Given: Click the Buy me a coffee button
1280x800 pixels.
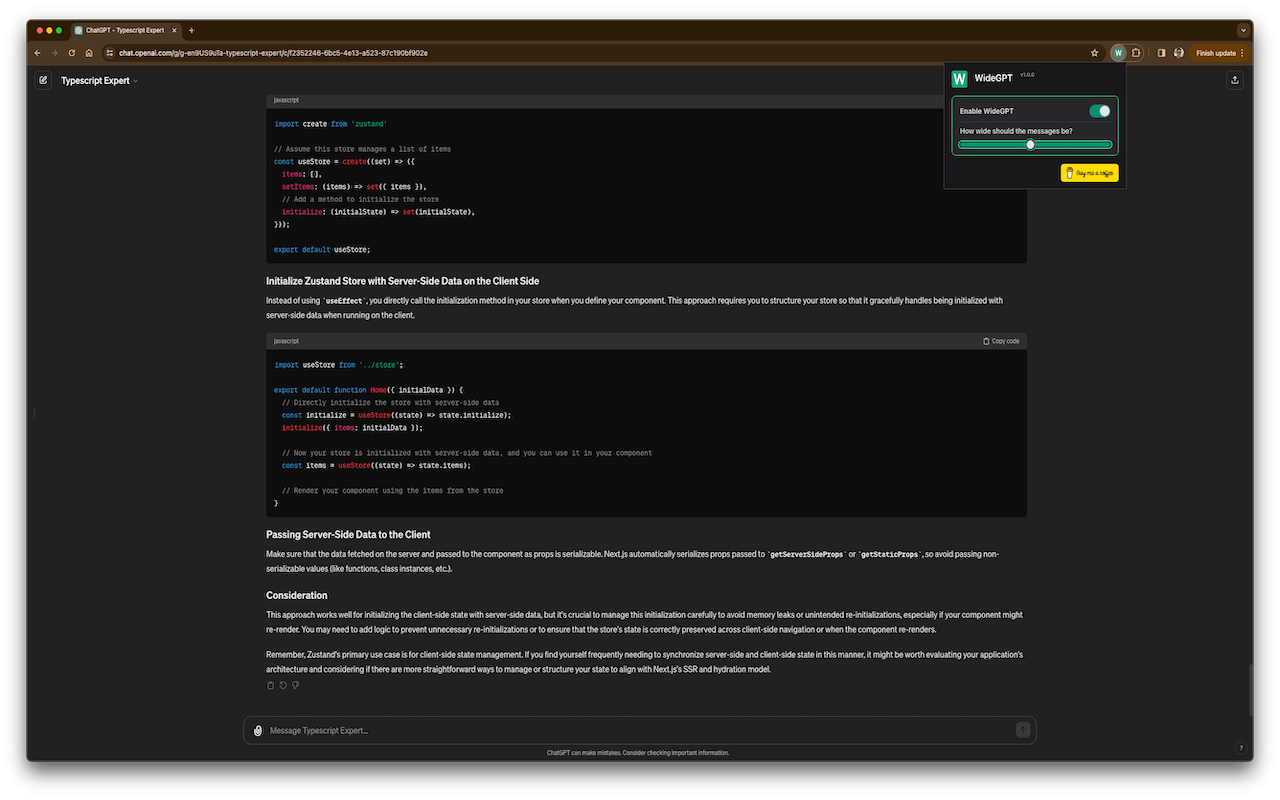Looking at the screenshot, I should tap(1089, 173).
